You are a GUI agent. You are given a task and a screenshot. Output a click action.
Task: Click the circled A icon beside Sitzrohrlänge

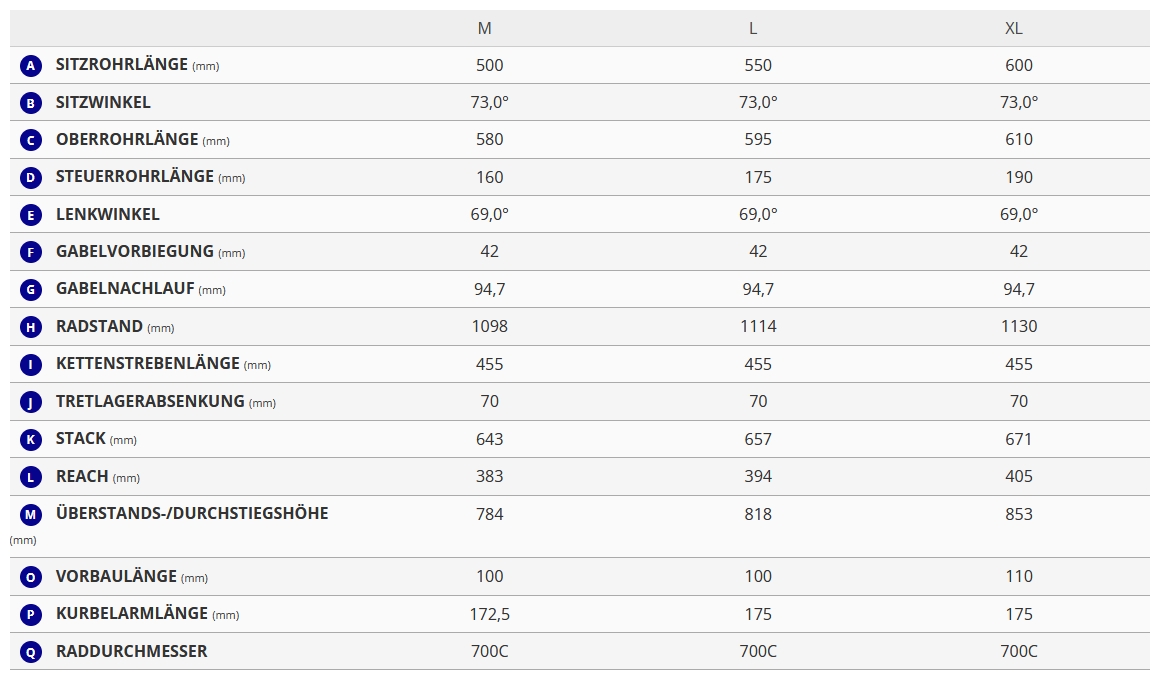coord(31,66)
